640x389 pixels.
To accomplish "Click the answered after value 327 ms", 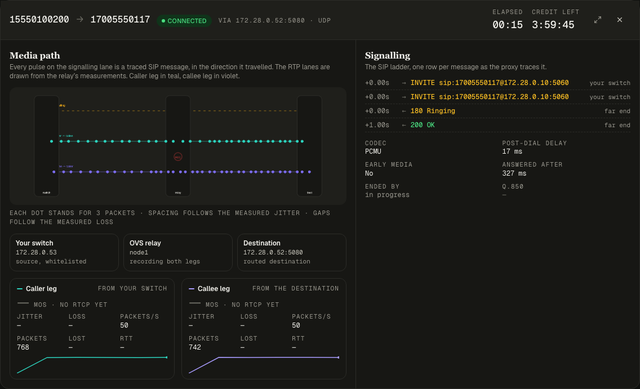I will click(x=514, y=173).
